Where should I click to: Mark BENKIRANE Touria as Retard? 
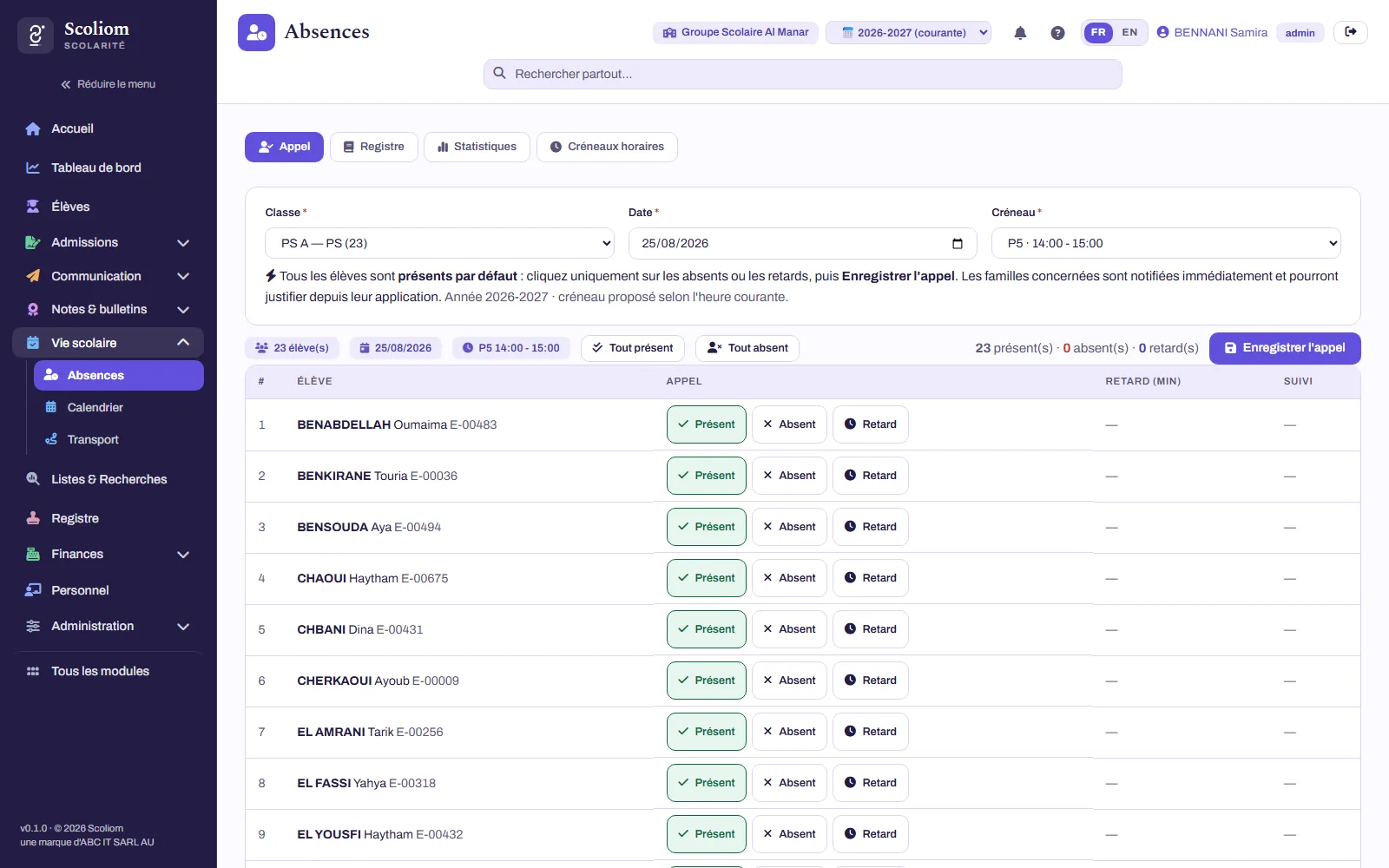870,476
